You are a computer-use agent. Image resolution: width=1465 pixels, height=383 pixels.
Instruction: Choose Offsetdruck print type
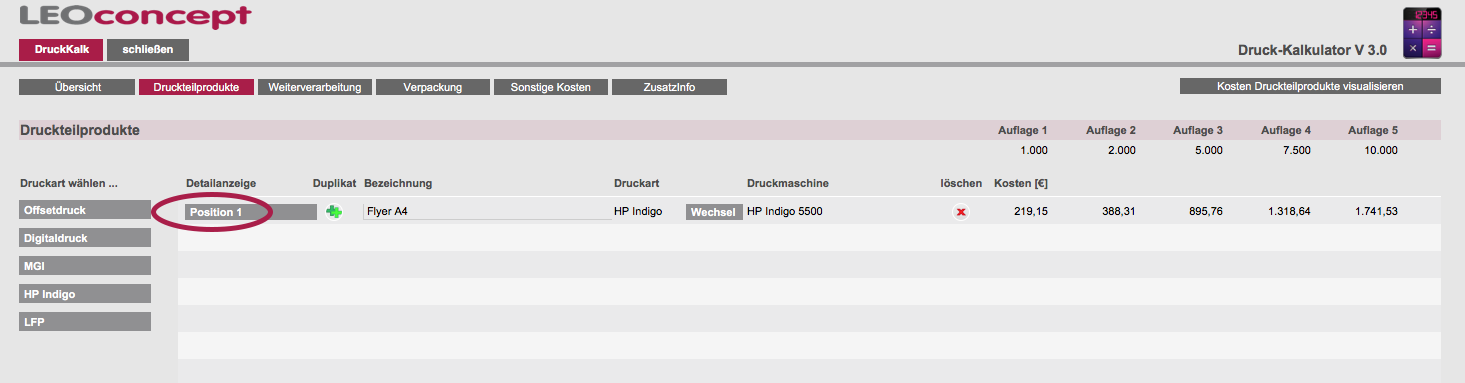pyautogui.click(x=85, y=209)
